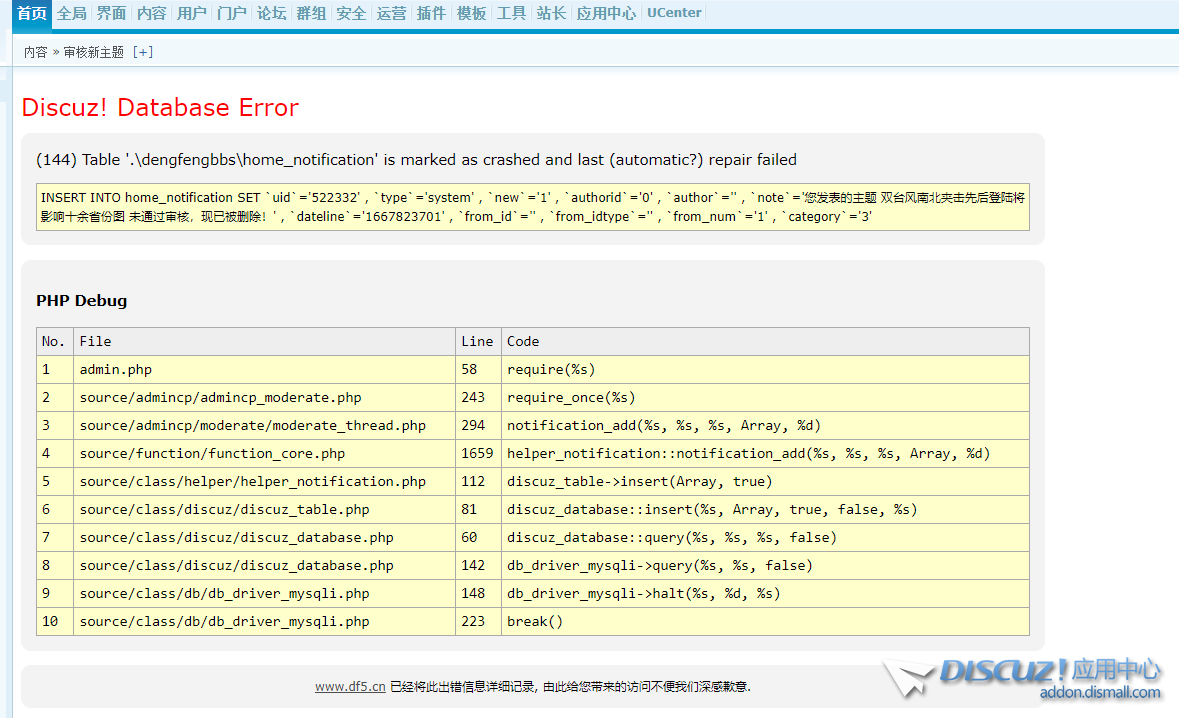Click line number 294 cell
This screenshot has width=1179, height=718.
point(478,426)
